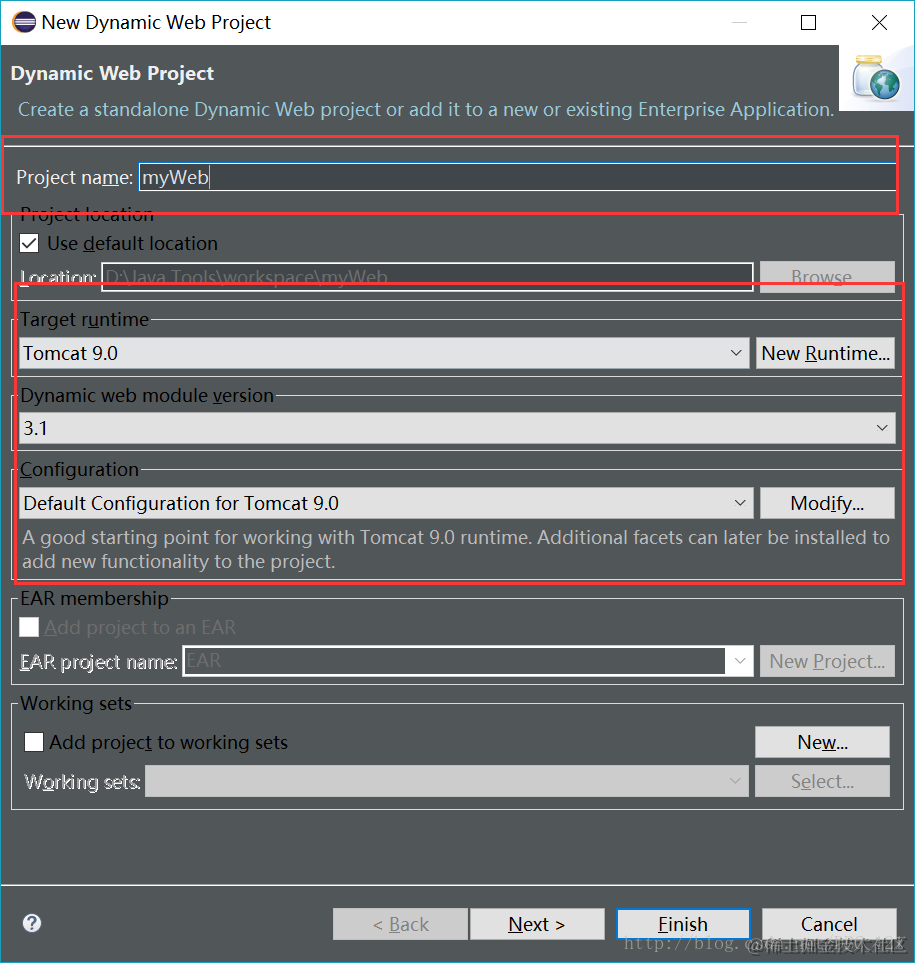The image size is (915, 963).
Task: Click Select... working sets button
Action: pos(822,781)
